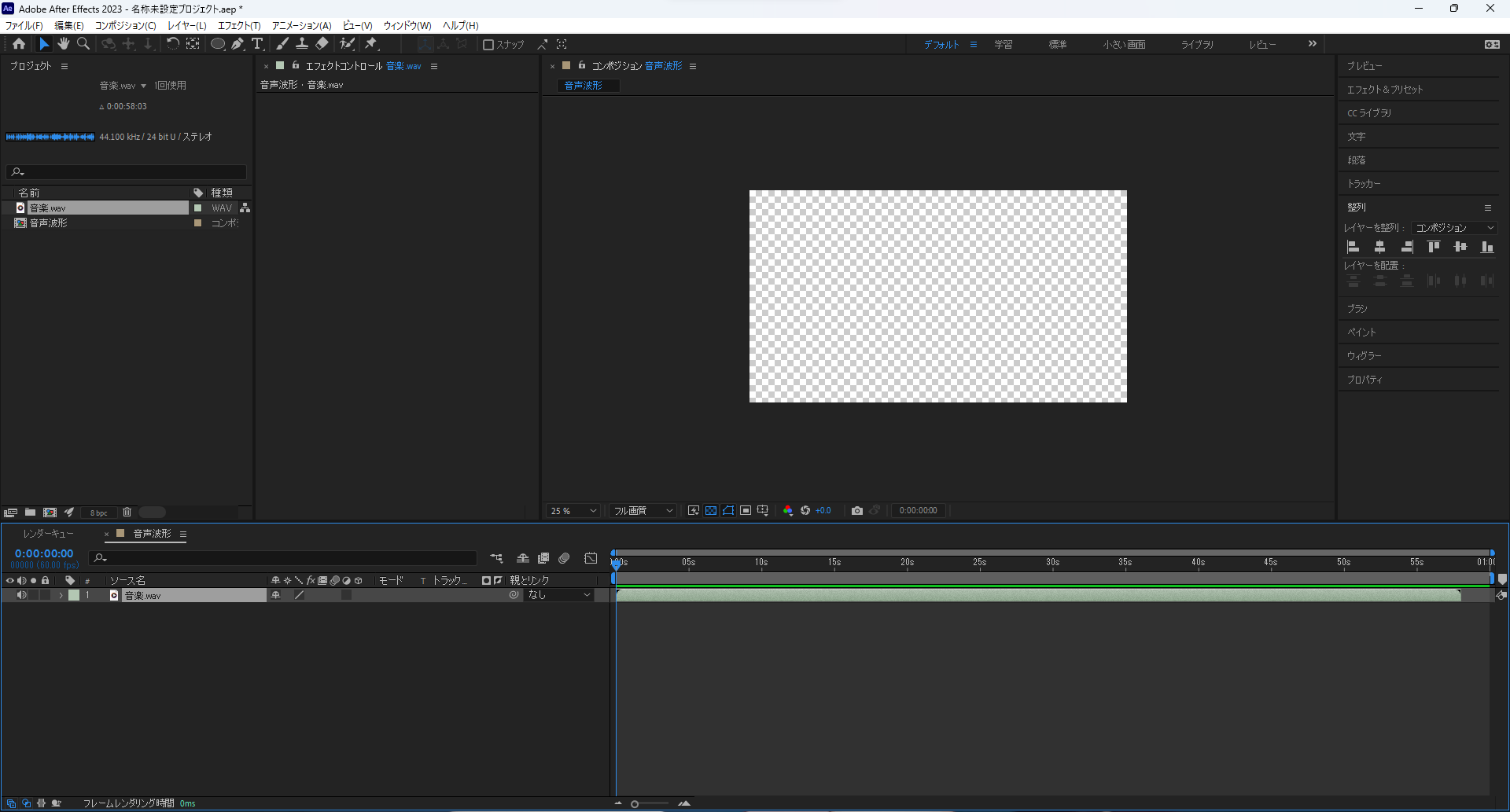Select the Selection arrow tool
1510x812 pixels.
tap(44, 44)
